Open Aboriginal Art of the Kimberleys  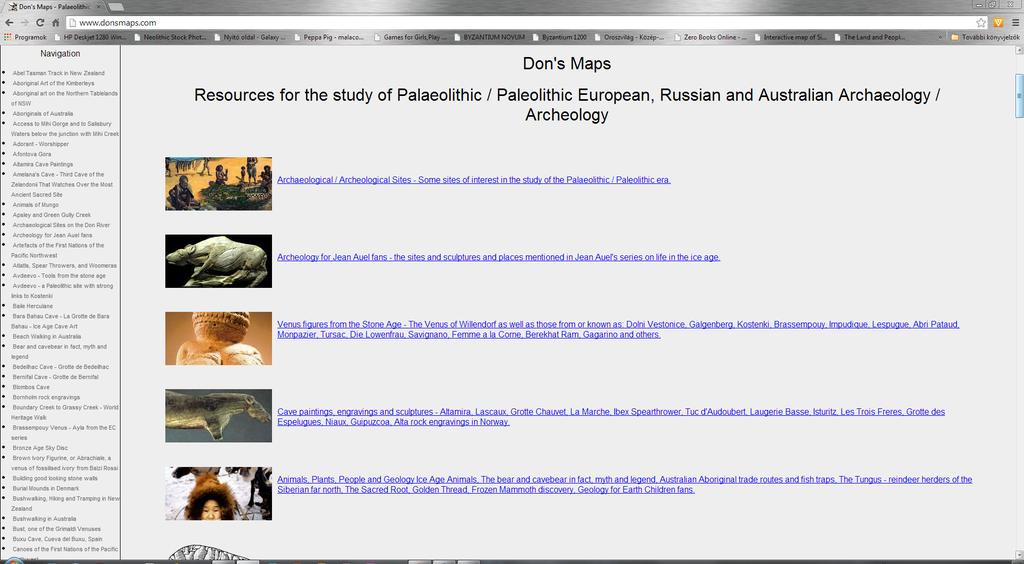(x=54, y=84)
